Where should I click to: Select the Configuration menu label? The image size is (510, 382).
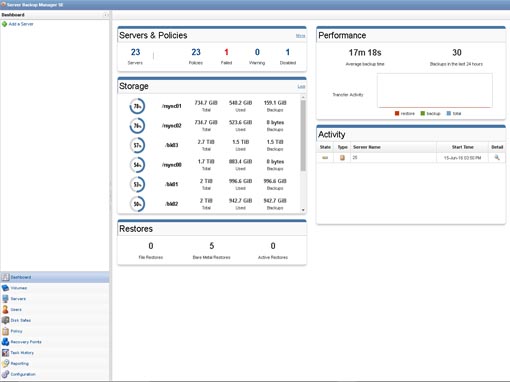click(x=23, y=374)
